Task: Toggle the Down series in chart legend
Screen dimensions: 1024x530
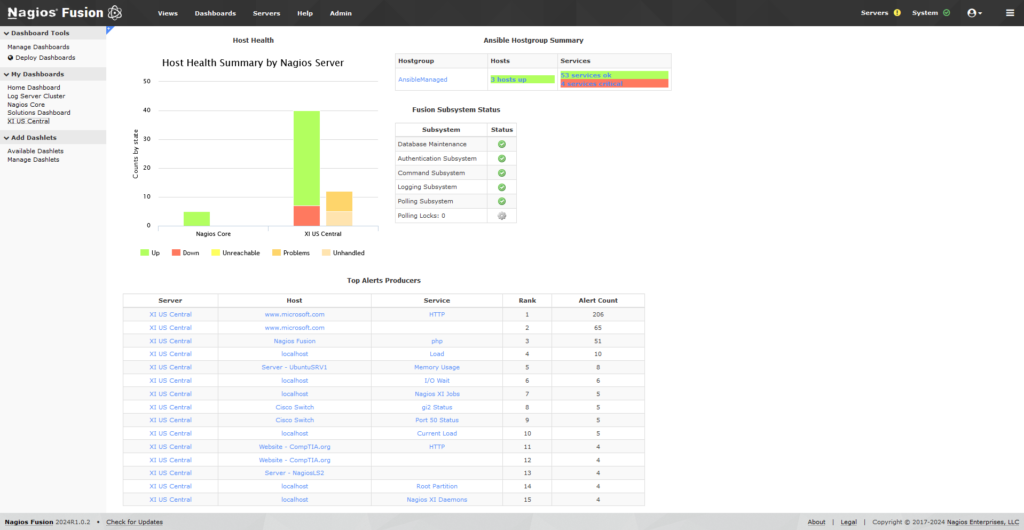Action: coord(185,253)
